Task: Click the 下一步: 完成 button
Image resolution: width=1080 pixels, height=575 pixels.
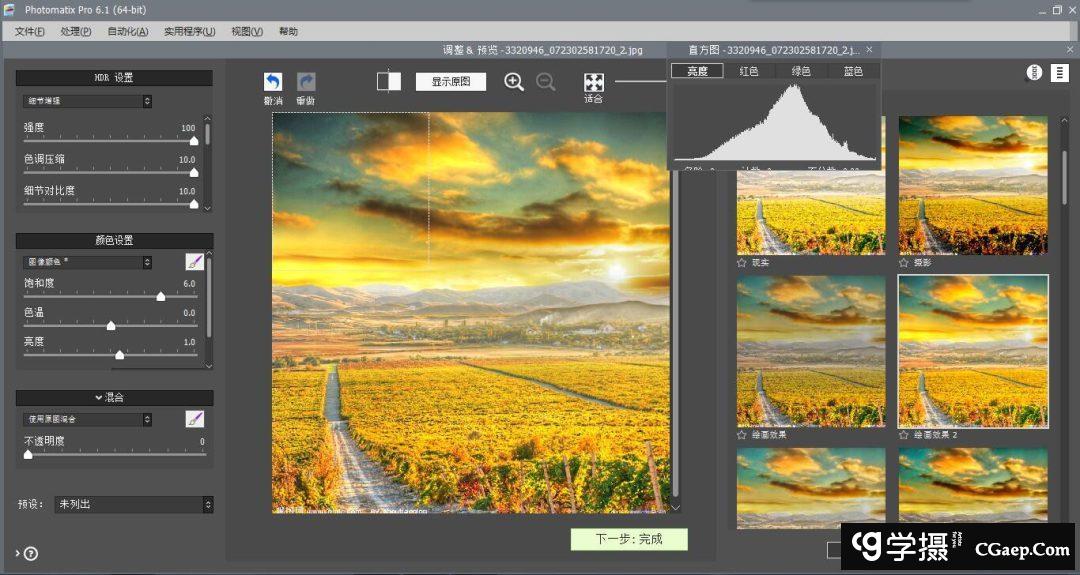Action: coord(629,539)
